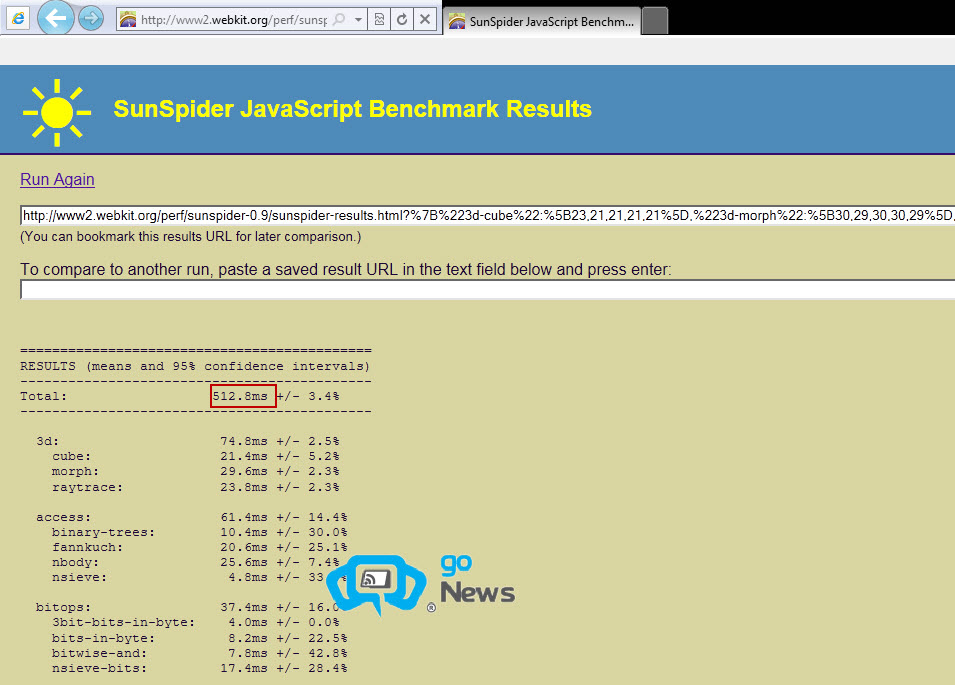Click the RESULTS means and 95% confidence line
This screenshot has width=955, height=685.
click(x=195, y=366)
